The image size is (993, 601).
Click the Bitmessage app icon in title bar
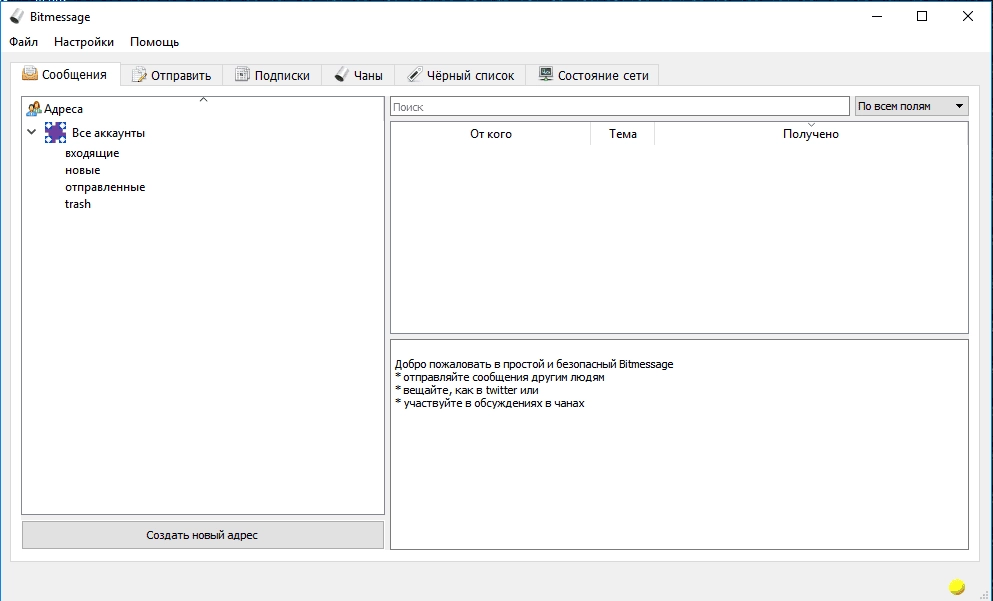(x=16, y=16)
